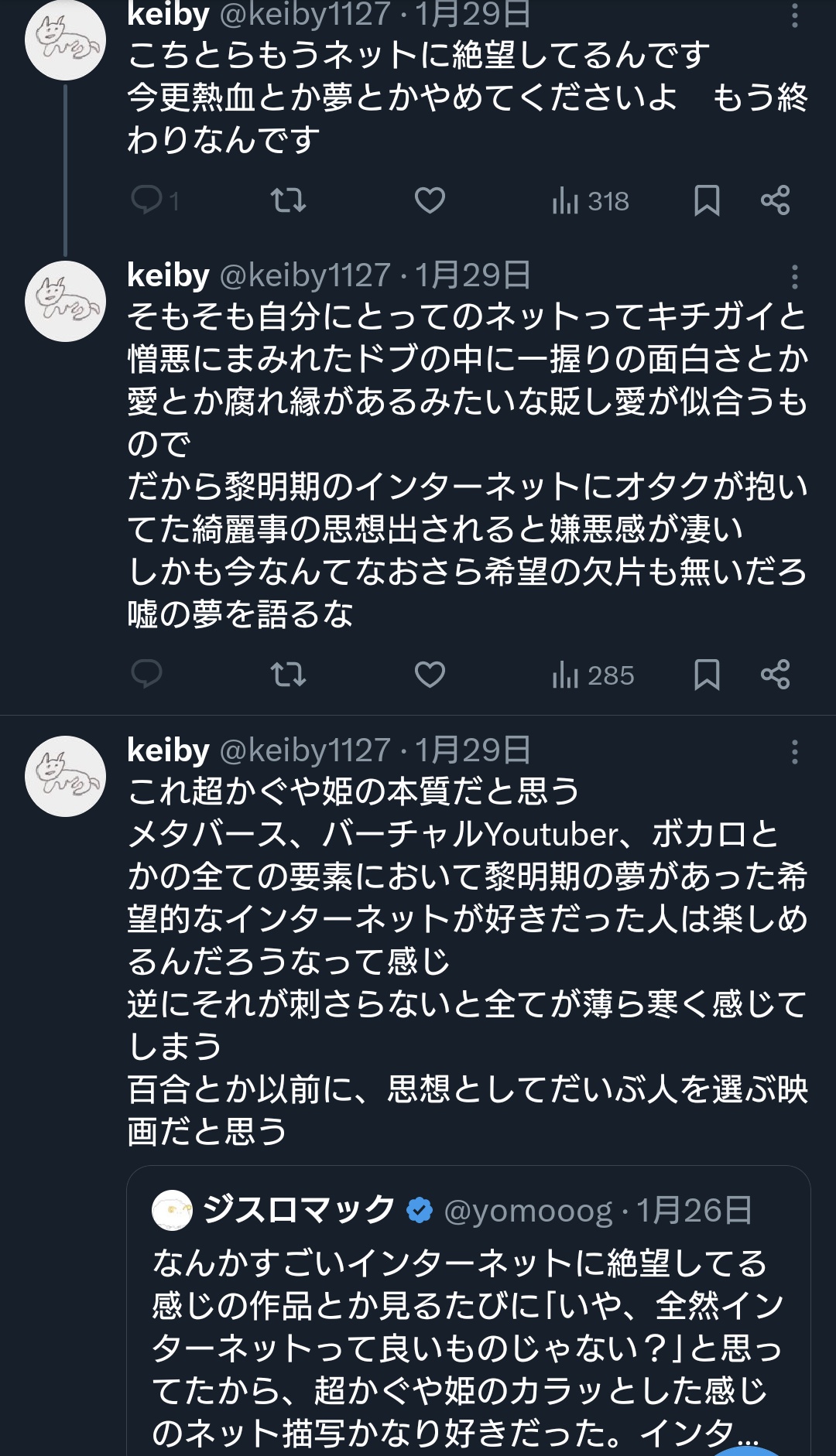Share the tweet with 285 views
The width and height of the screenshot is (836, 1456).
tap(775, 675)
